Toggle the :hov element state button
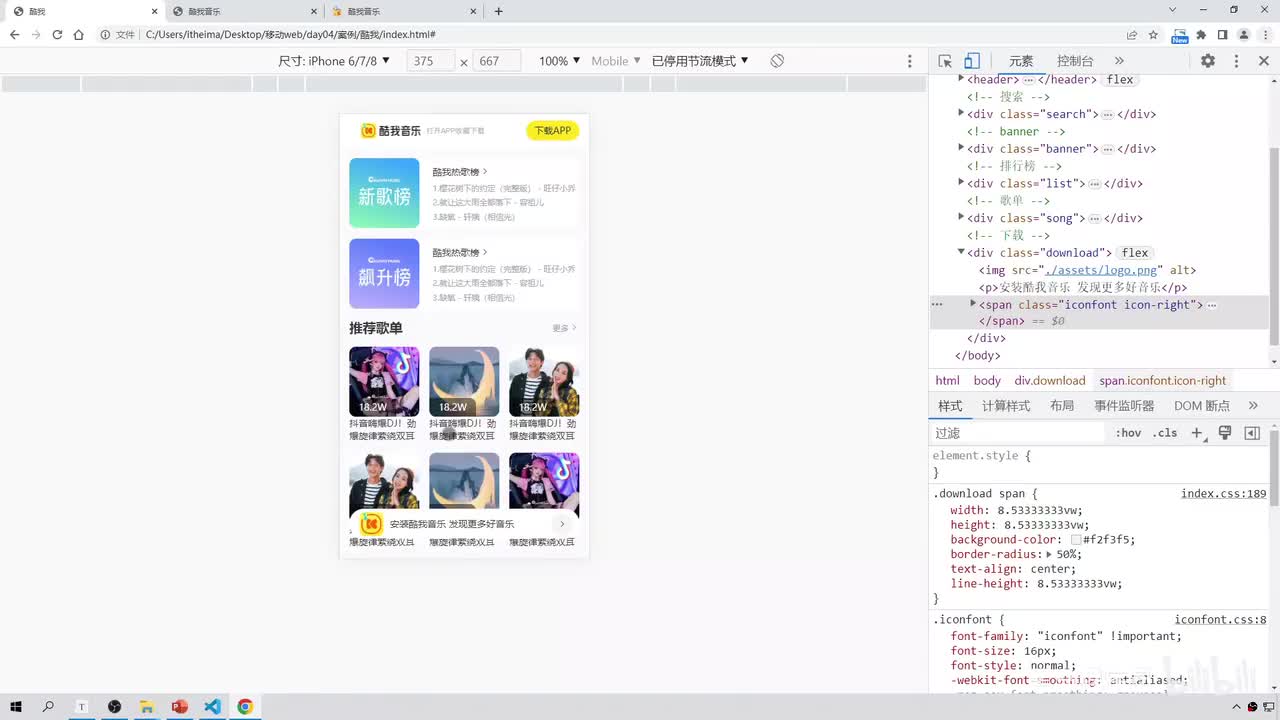Screen dimensions: 1280x720 click(x=1128, y=433)
